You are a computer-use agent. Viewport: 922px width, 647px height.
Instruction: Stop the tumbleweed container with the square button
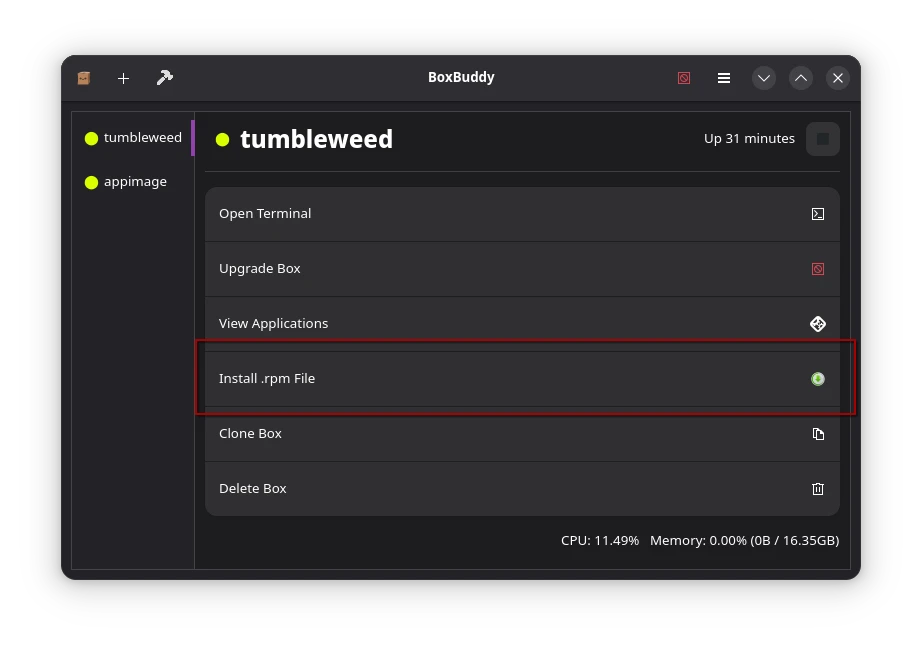pyautogui.click(x=822, y=138)
